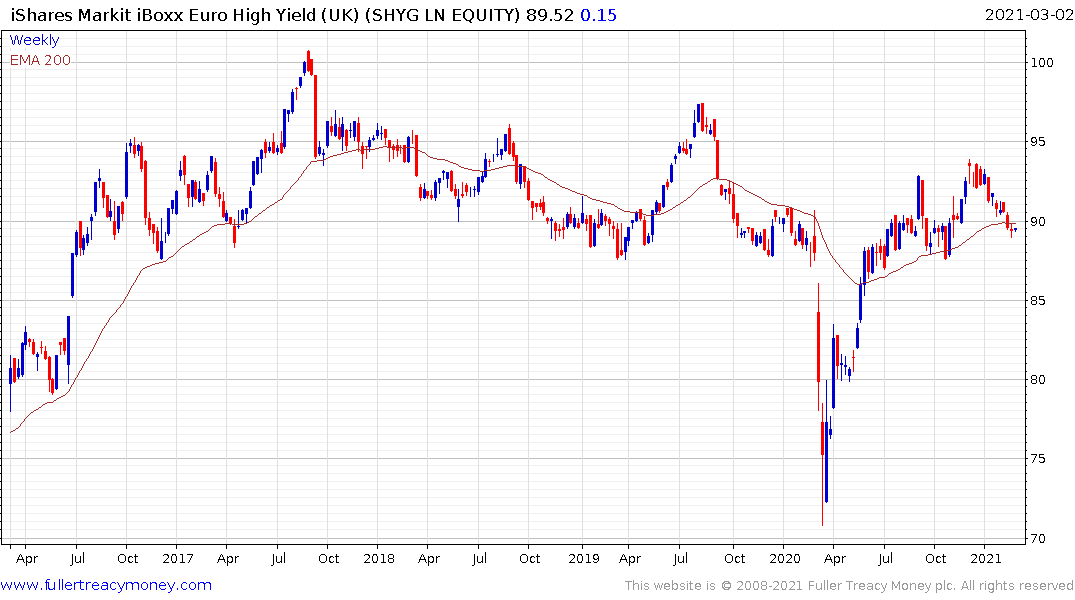Click the copyright notice for Fuller Treacy Money plc
The height and width of the screenshot is (600, 1075).
pyautogui.click(x=849, y=586)
